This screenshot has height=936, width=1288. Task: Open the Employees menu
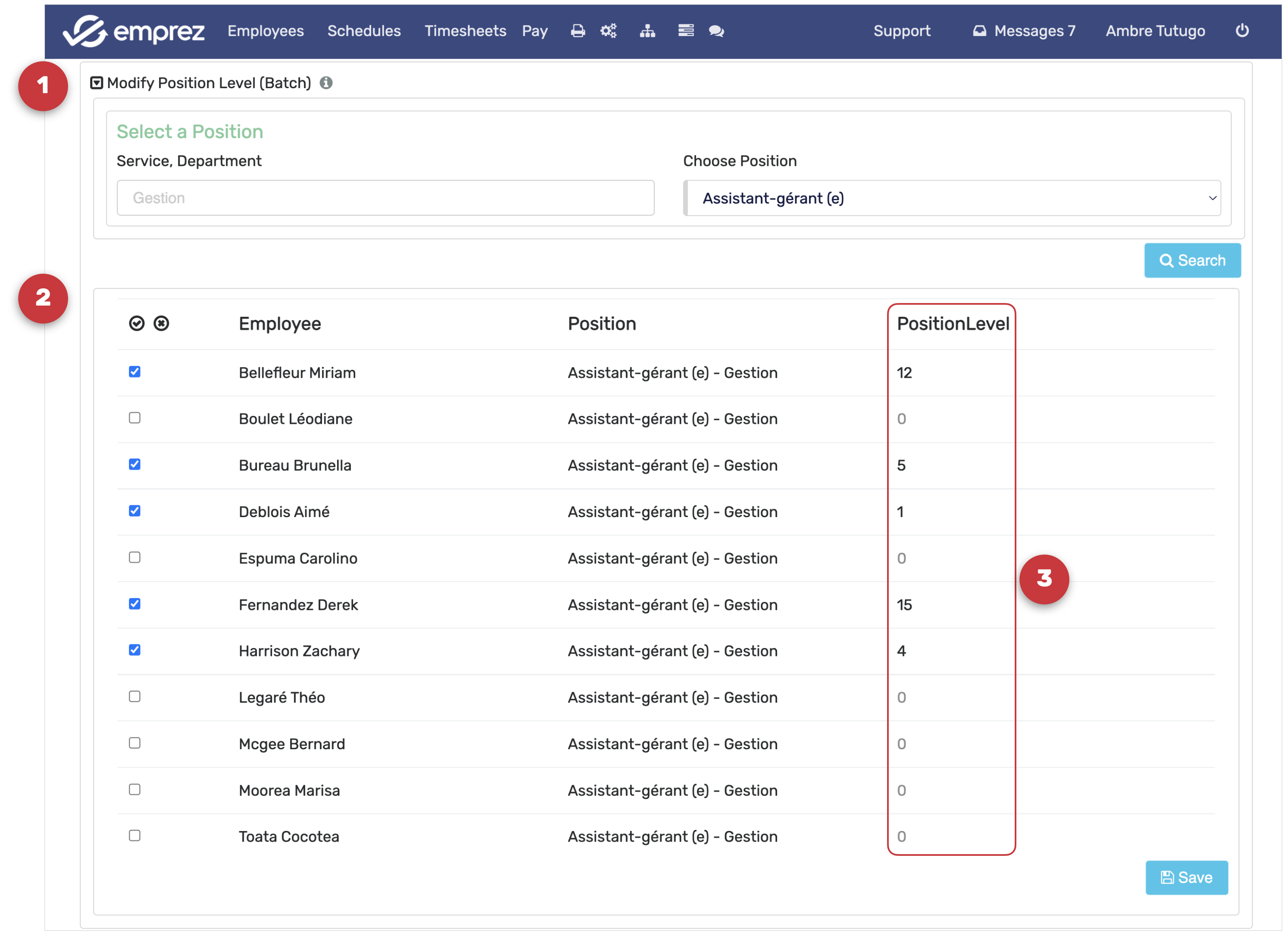click(x=265, y=31)
